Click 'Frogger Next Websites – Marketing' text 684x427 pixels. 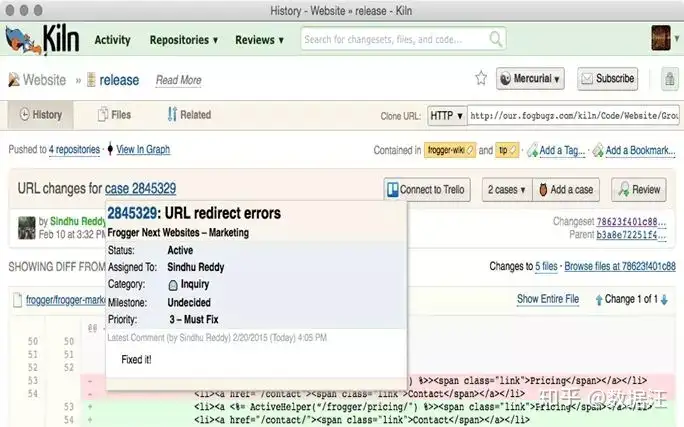click(x=178, y=233)
